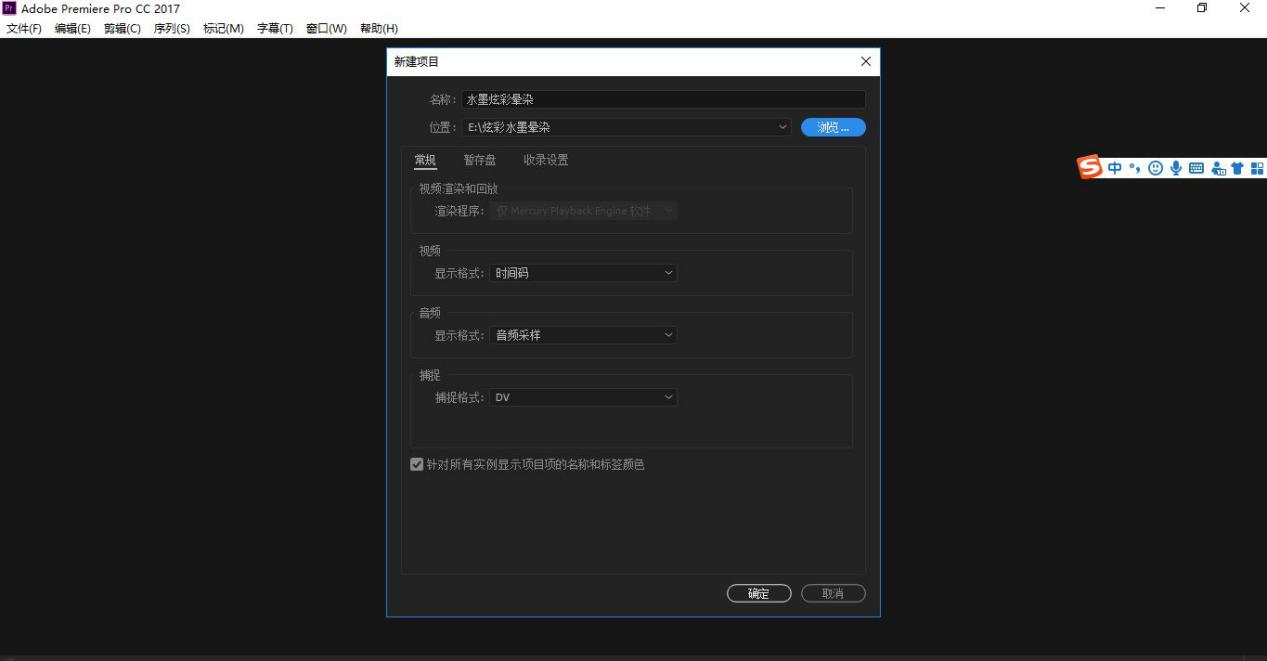Open the skin shirt icon in Sogou toolbar
This screenshot has height=661, width=1267.
(x=1237, y=169)
